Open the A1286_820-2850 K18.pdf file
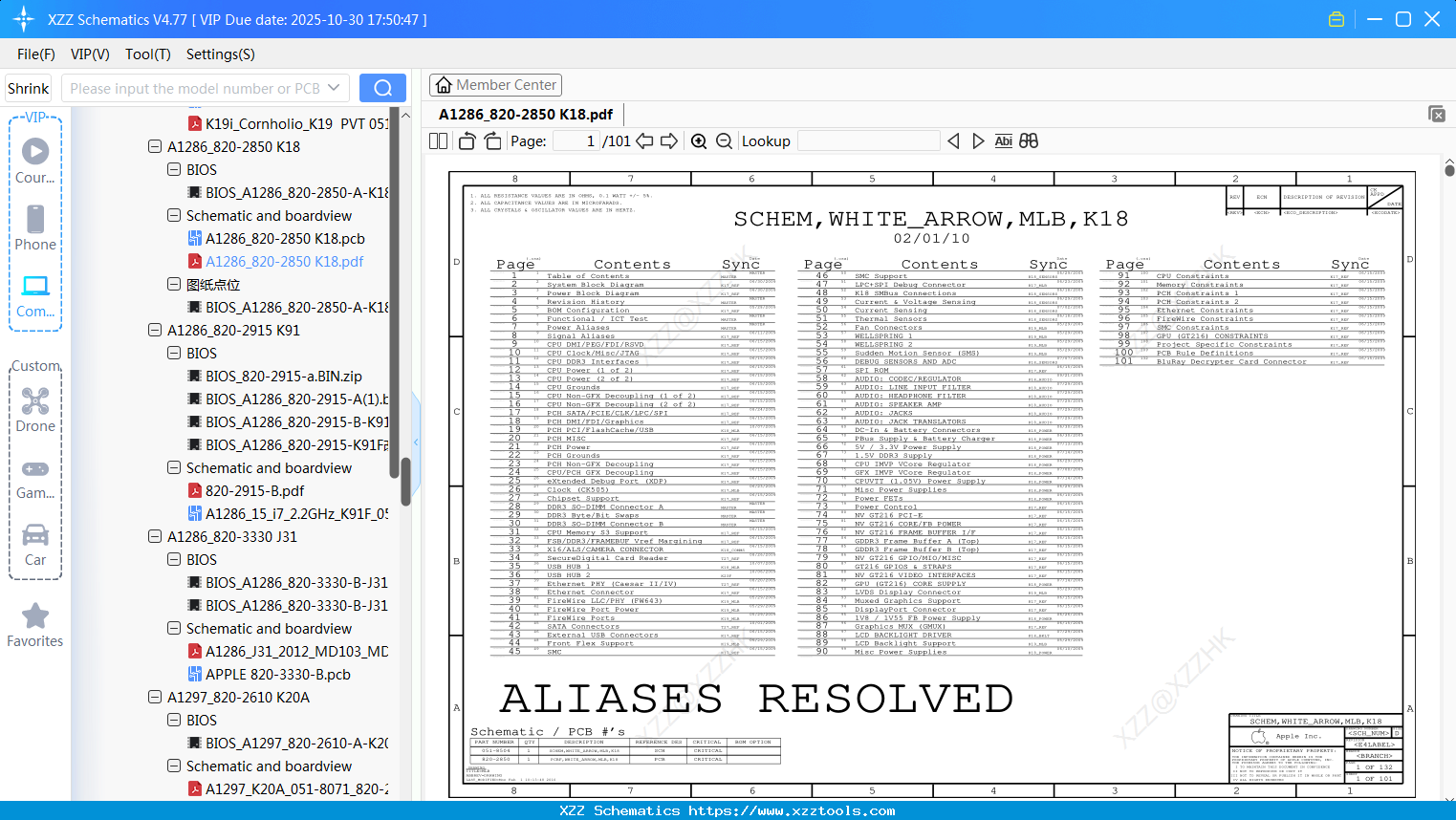The height and width of the screenshot is (820, 1456). click(275, 262)
